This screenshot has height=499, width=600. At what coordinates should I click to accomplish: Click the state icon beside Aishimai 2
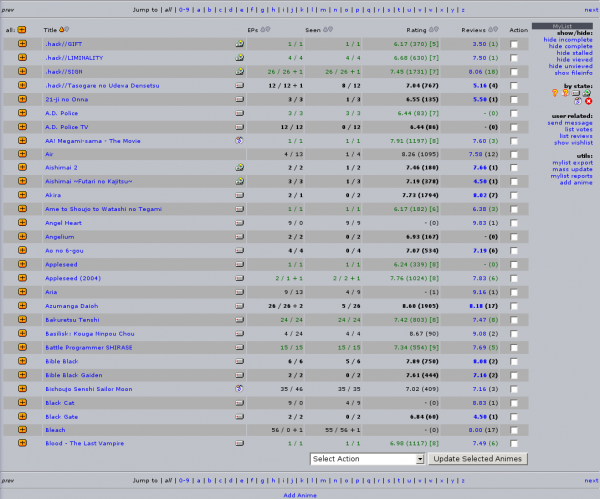(x=239, y=169)
